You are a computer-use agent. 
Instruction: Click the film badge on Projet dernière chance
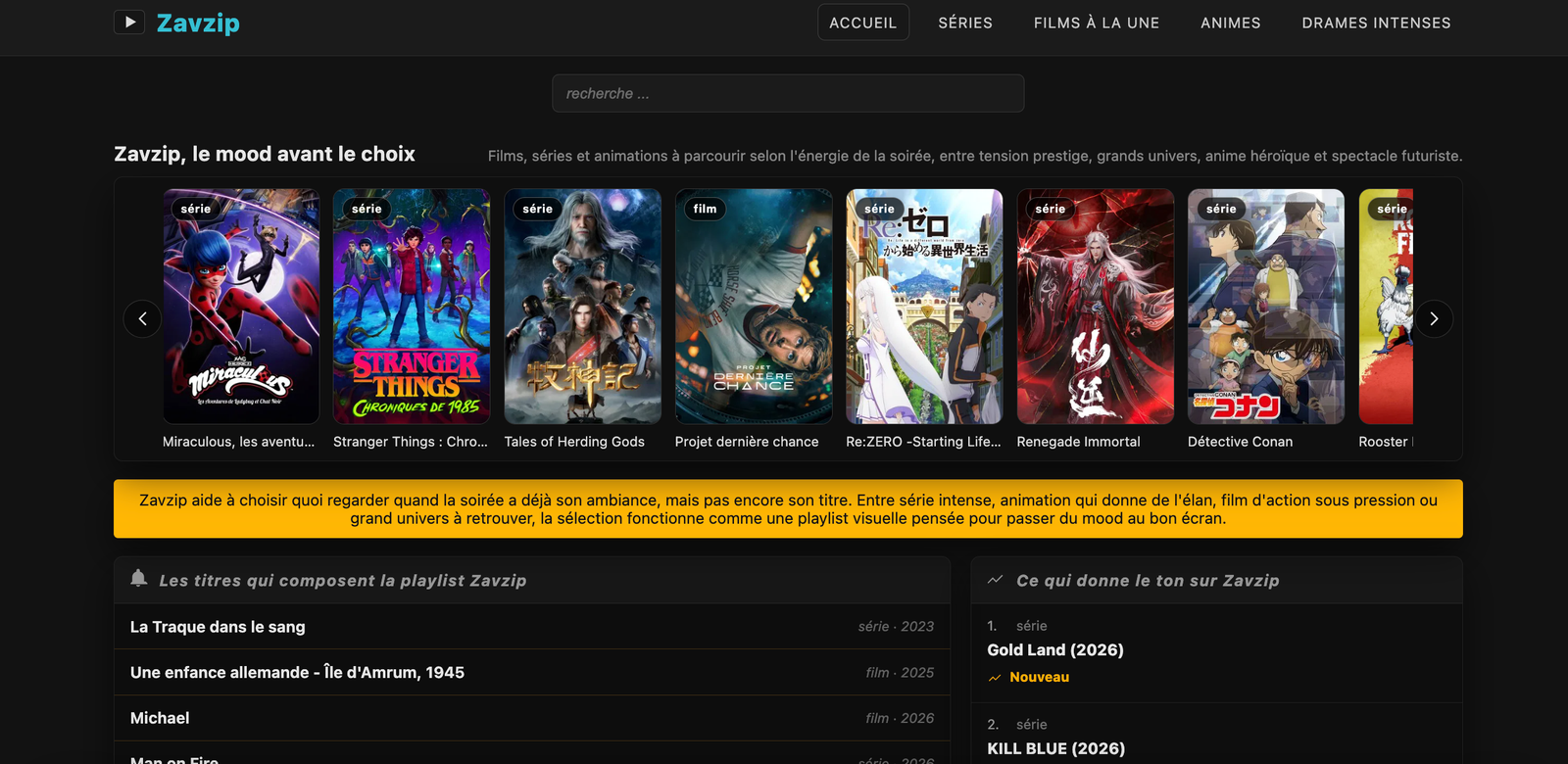click(706, 209)
